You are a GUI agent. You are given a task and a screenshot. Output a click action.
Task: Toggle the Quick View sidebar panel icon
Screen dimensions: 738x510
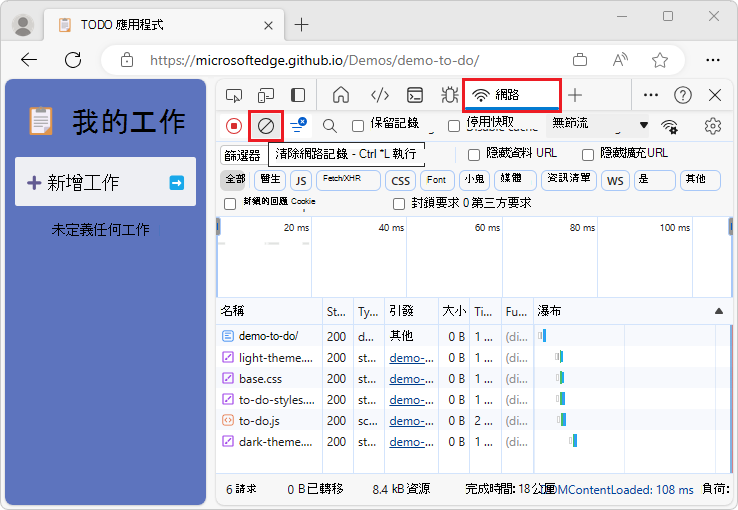click(298, 96)
